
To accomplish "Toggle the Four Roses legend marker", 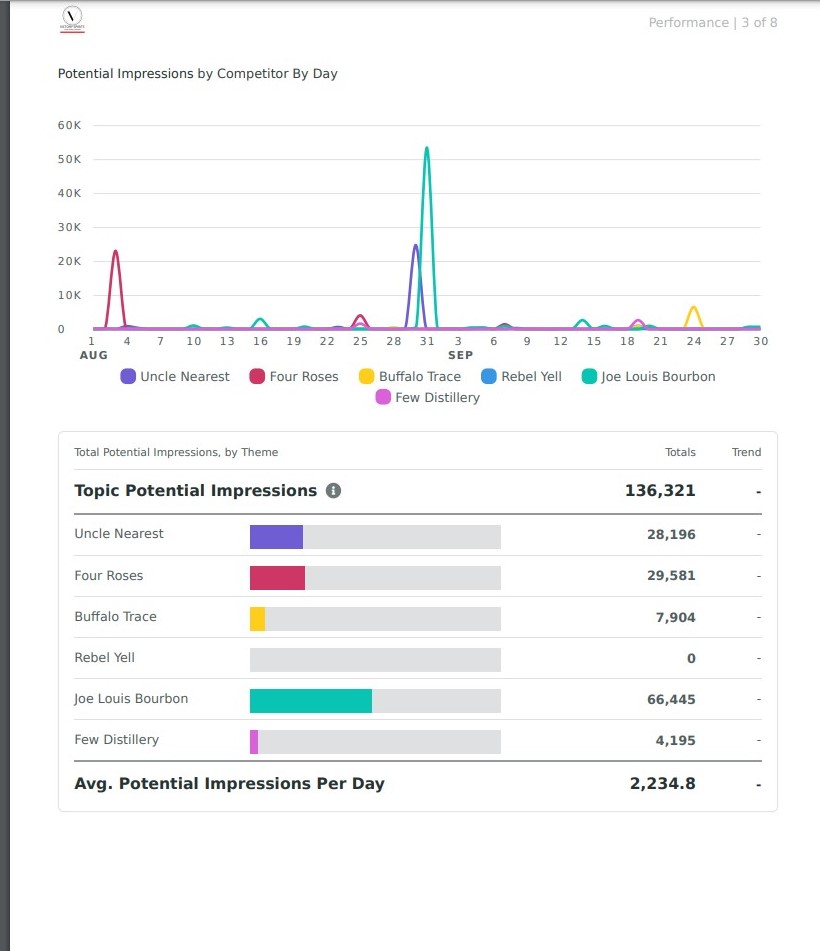I will coord(257,377).
